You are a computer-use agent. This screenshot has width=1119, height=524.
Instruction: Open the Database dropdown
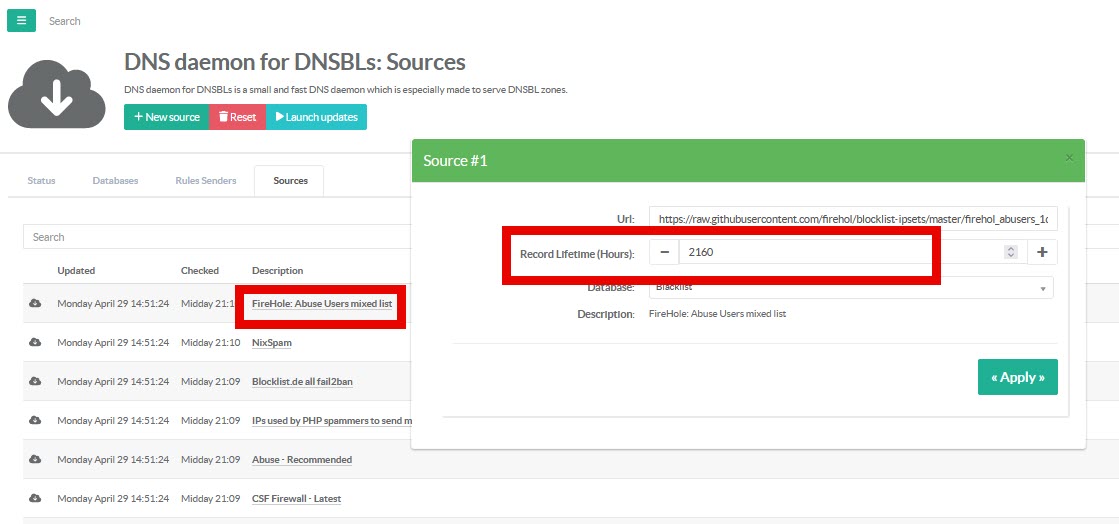click(x=850, y=287)
